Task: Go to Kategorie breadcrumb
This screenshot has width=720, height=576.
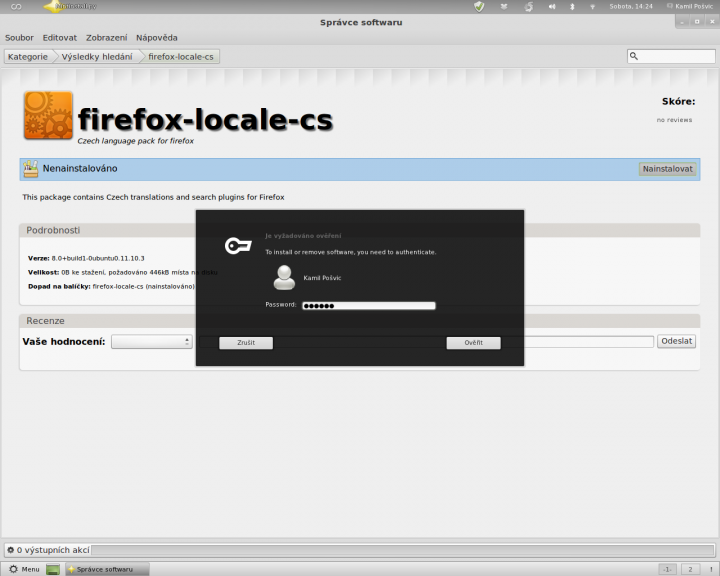Action: point(28,56)
